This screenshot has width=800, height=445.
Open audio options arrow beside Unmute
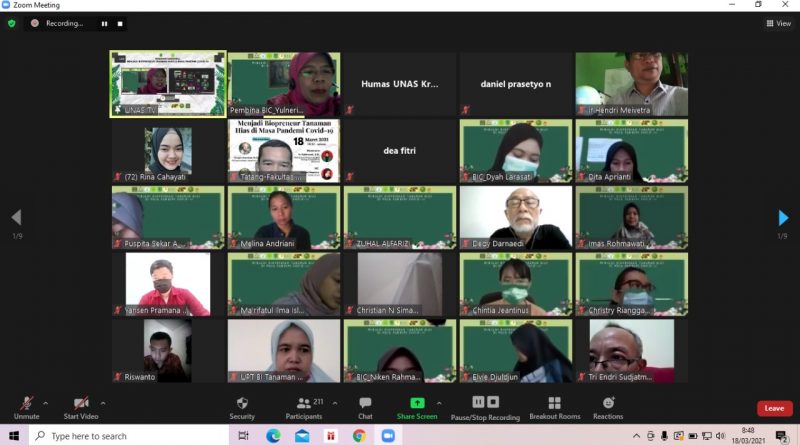click(x=45, y=403)
